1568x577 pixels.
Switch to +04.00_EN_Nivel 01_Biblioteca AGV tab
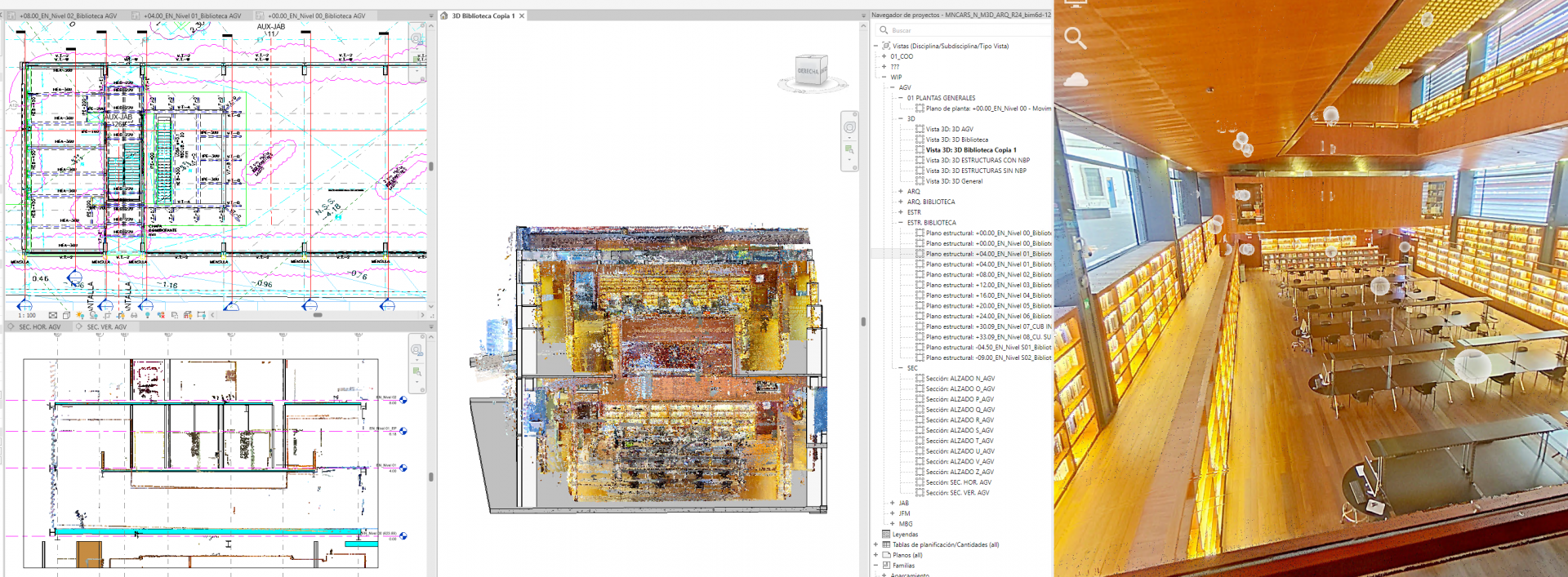tap(192, 16)
